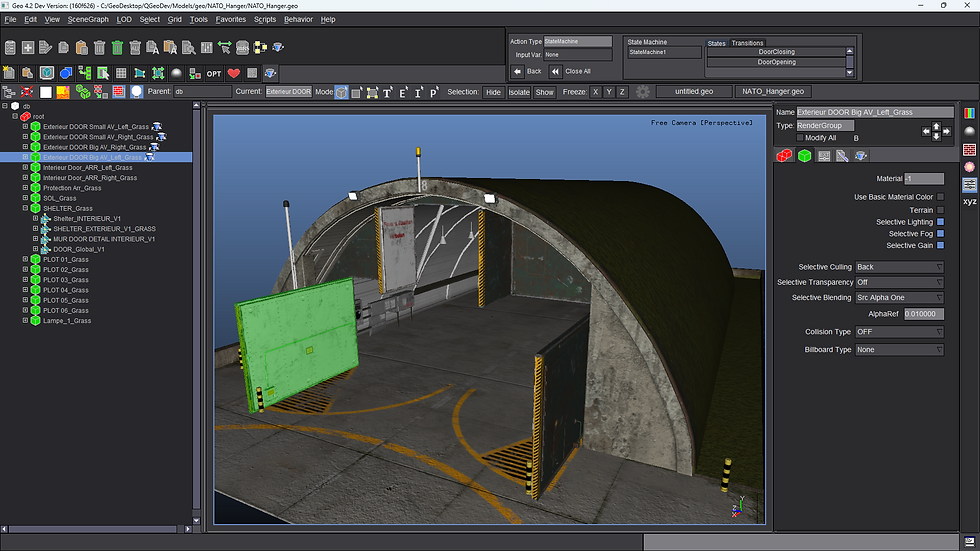Click the plus add-node toolbar icon
Image resolution: width=980 pixels, height=551 pixels.
(28, 47)
